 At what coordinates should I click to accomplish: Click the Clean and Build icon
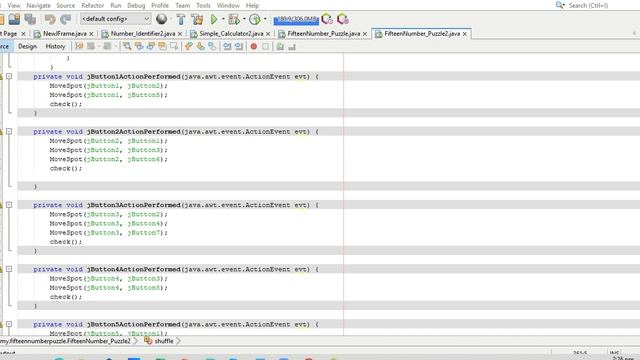pos(197,19)
